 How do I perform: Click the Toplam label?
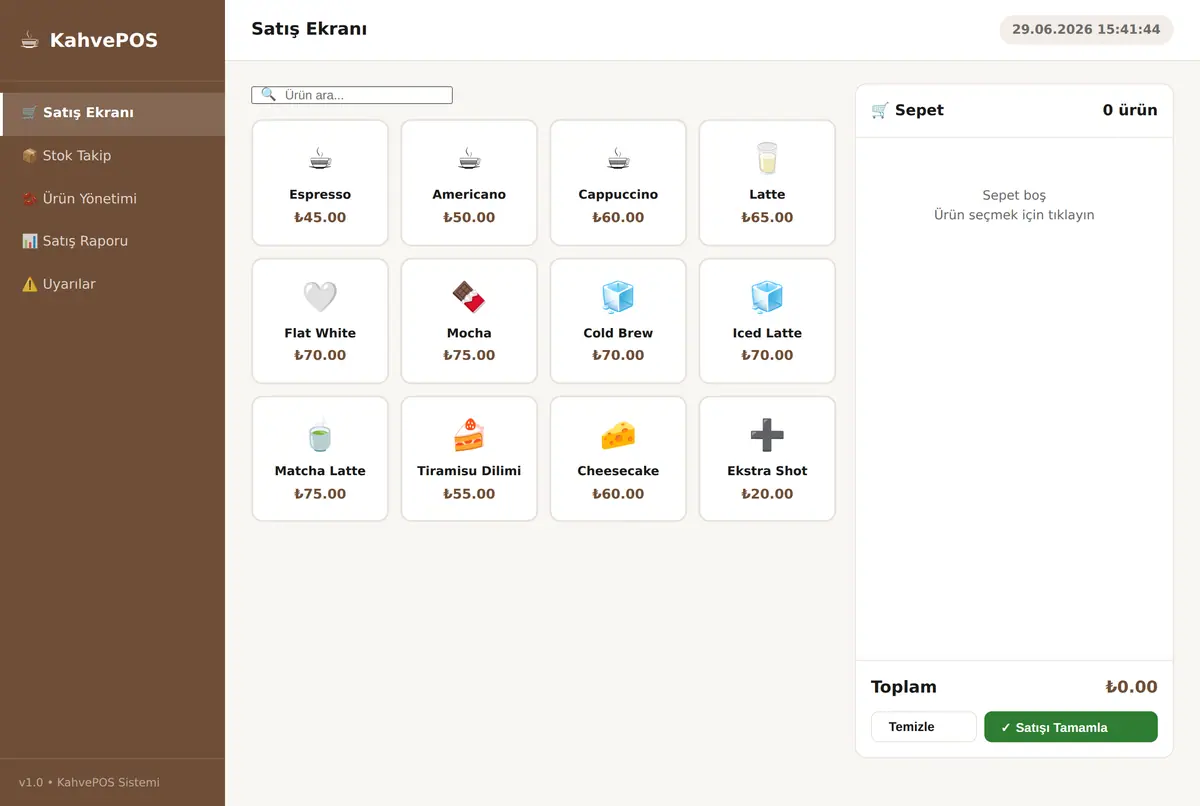pos(904,687)
